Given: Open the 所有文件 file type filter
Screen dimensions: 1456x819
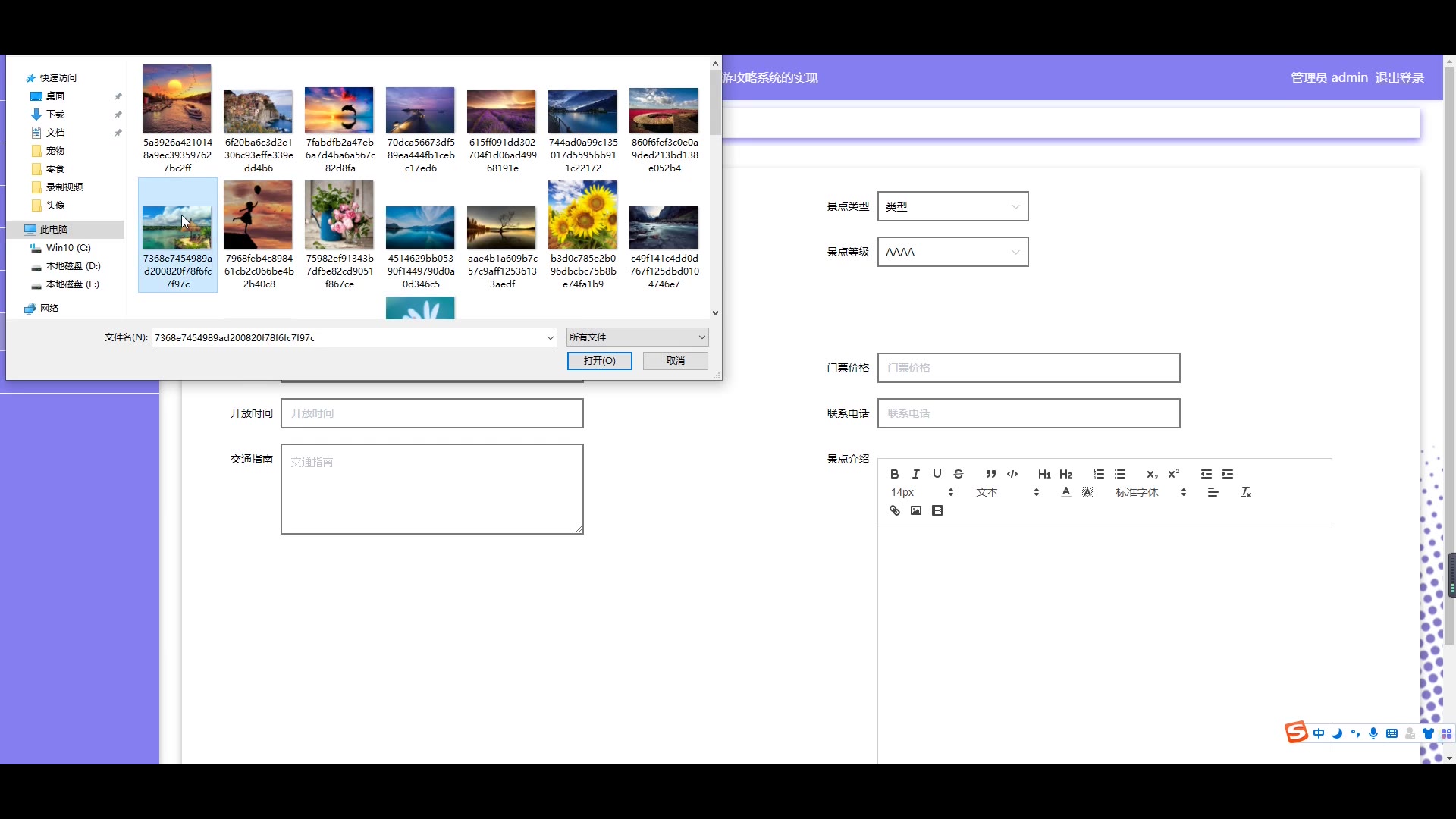Looking at the screenshot, I should 637,337.
